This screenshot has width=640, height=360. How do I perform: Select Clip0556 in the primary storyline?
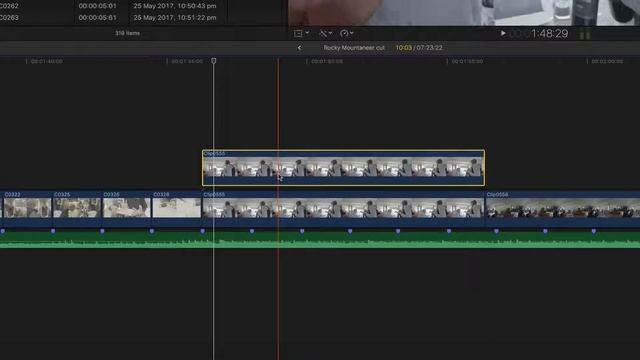(x=562, y=208)
